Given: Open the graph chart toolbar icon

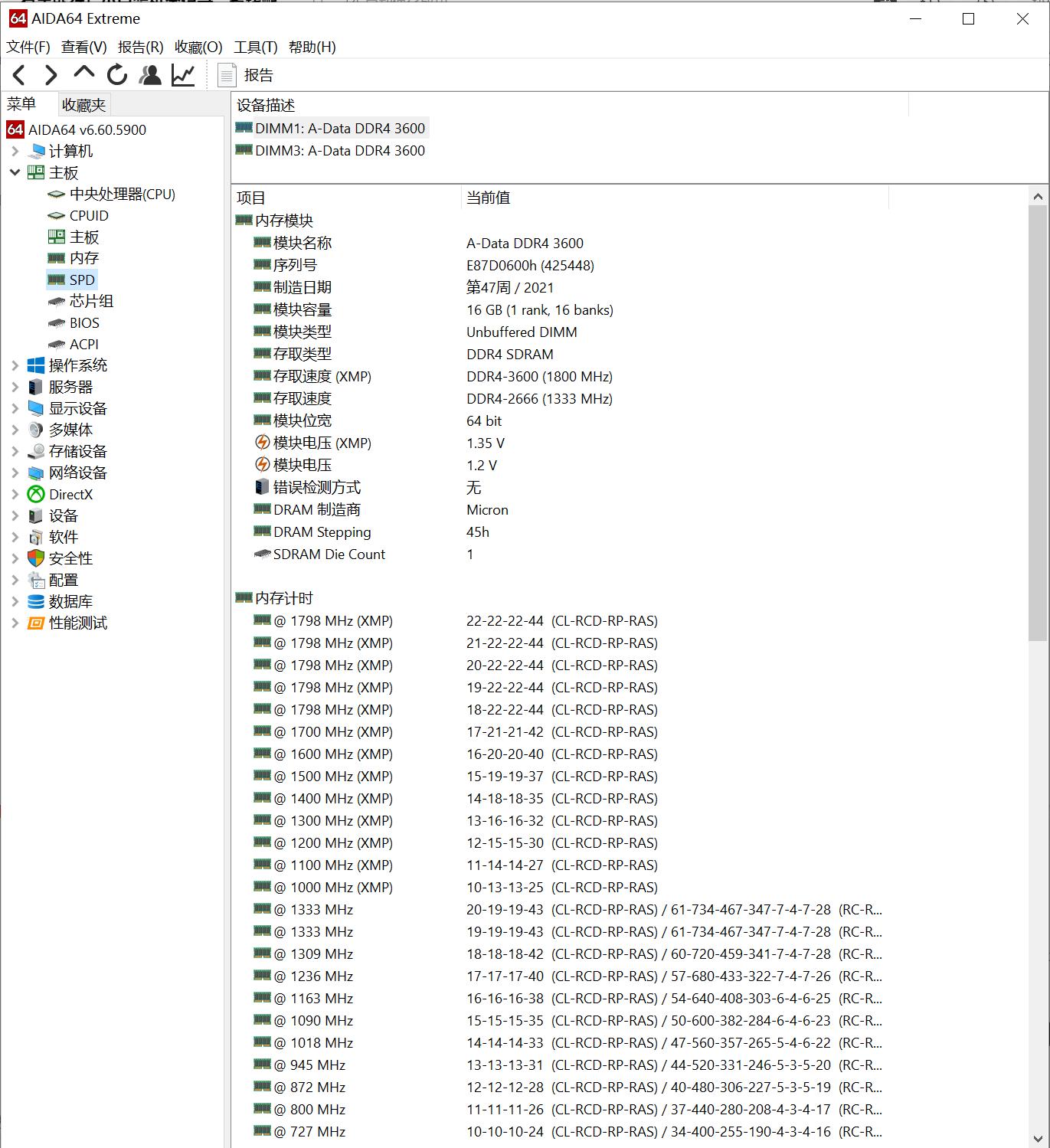Looking at the screenshot, I should coord(183,75).
